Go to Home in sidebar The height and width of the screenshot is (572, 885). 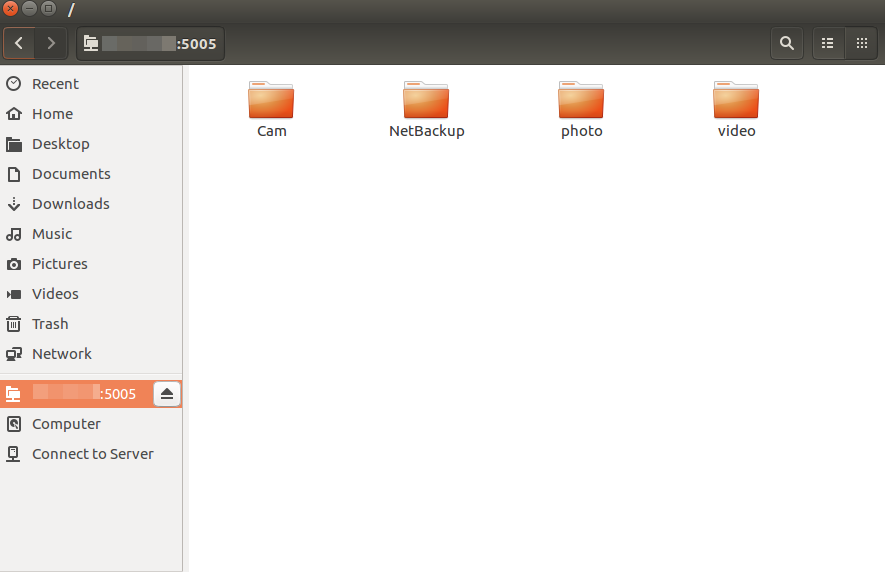(x=91, y=113)
